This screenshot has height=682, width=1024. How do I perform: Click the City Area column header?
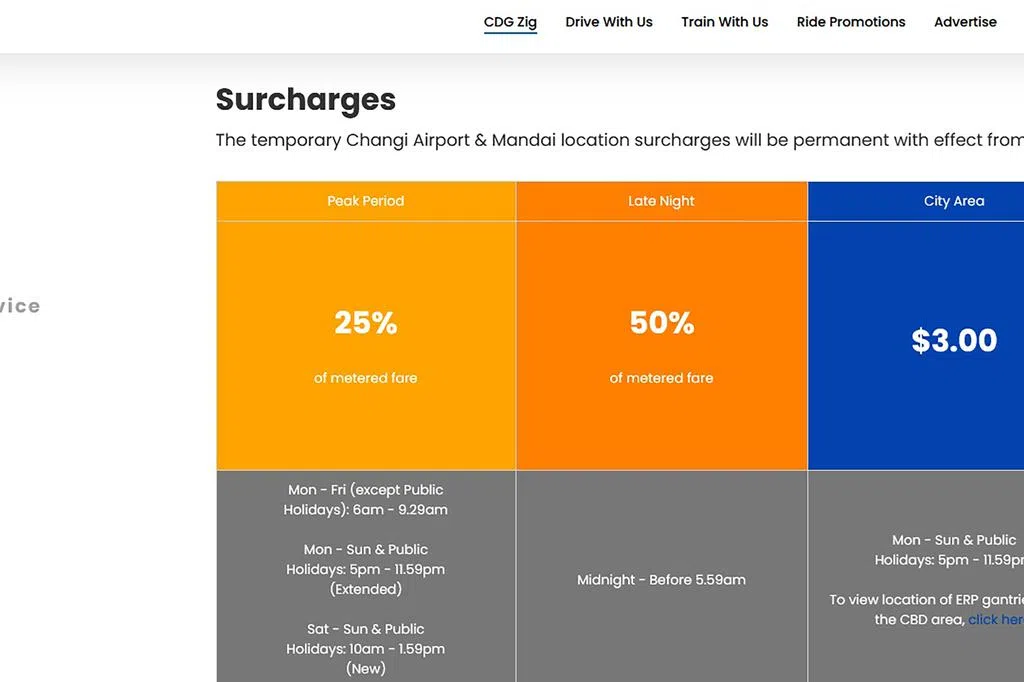click(x=953, y=201)
